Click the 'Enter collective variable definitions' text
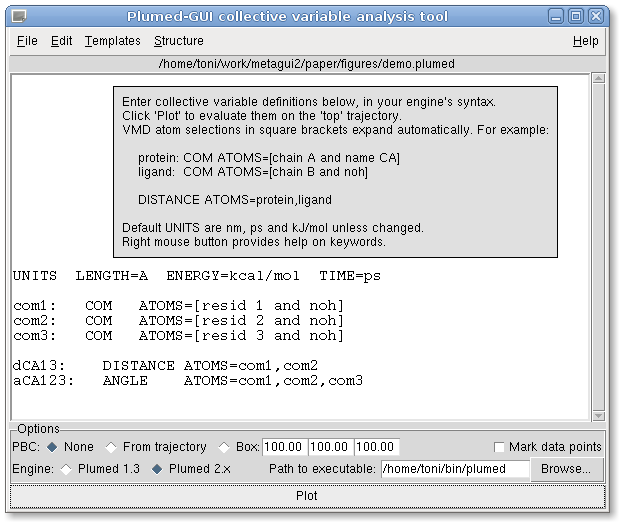 coord(309,102)
